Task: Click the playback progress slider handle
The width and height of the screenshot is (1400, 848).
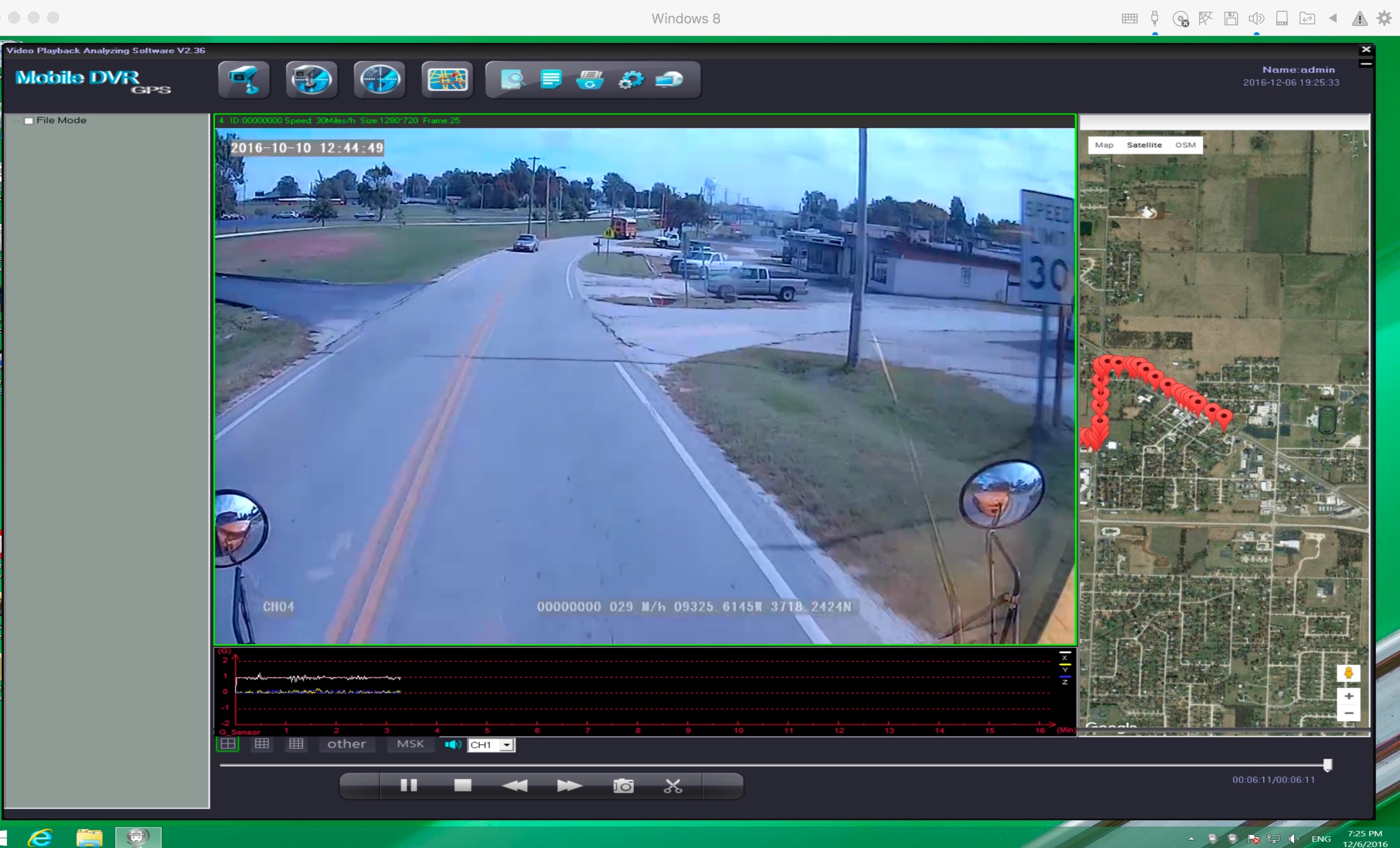Action: pyautogui.click(x=1327, y=765)
